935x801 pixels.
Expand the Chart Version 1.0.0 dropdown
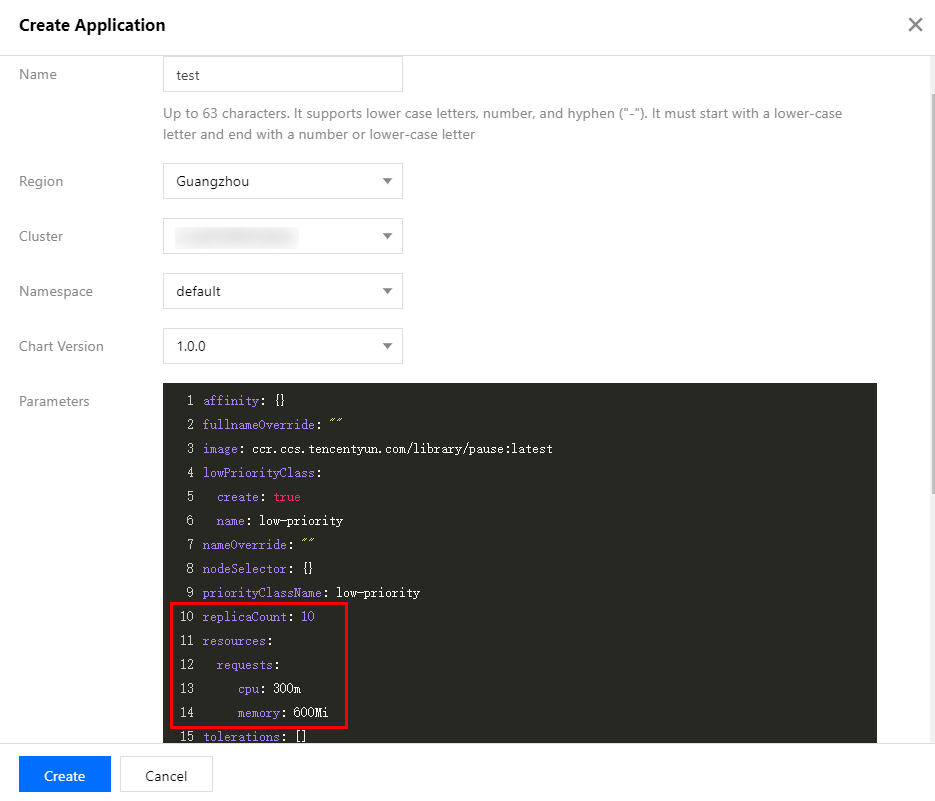[282, 346]
